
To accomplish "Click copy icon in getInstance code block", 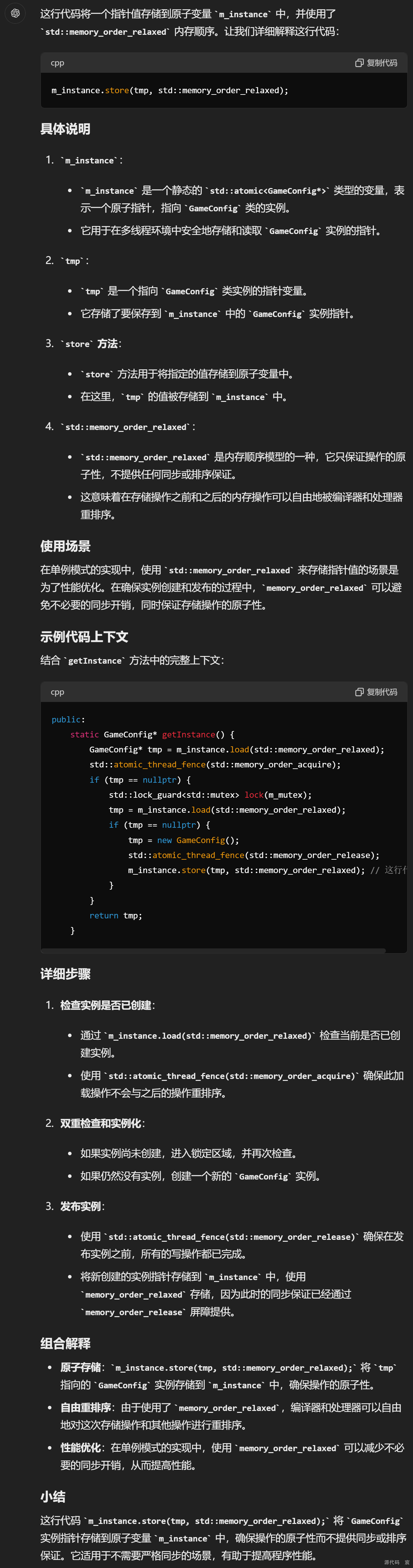I will (x=359, y=692).
